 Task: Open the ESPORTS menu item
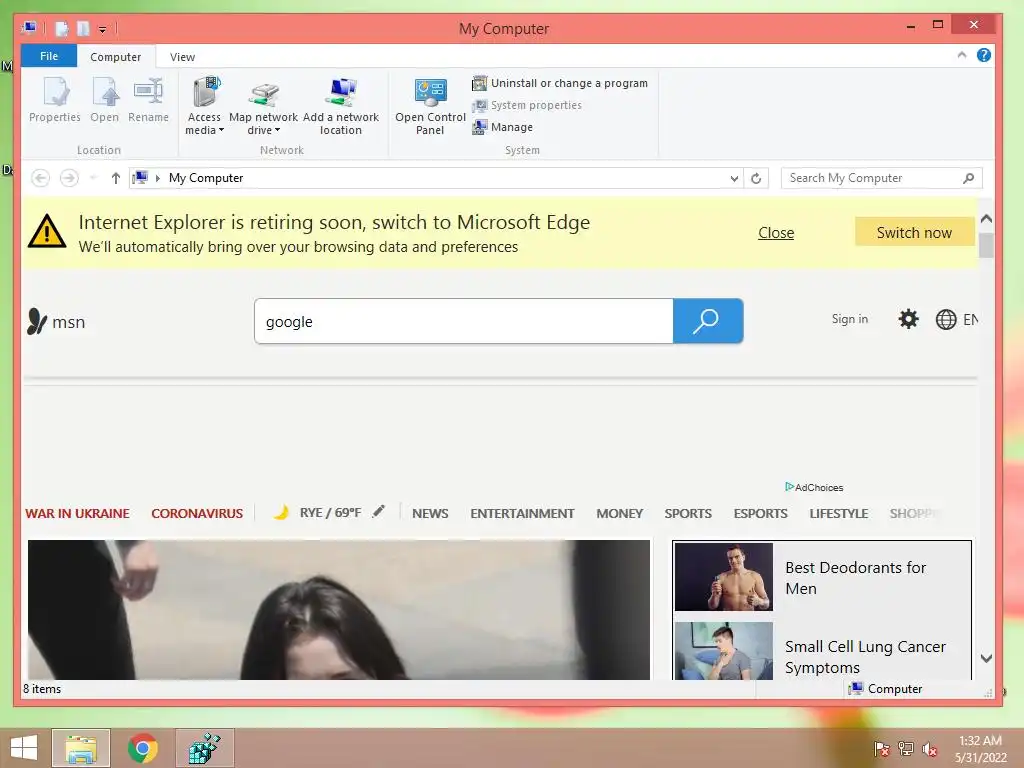point(760,513)
